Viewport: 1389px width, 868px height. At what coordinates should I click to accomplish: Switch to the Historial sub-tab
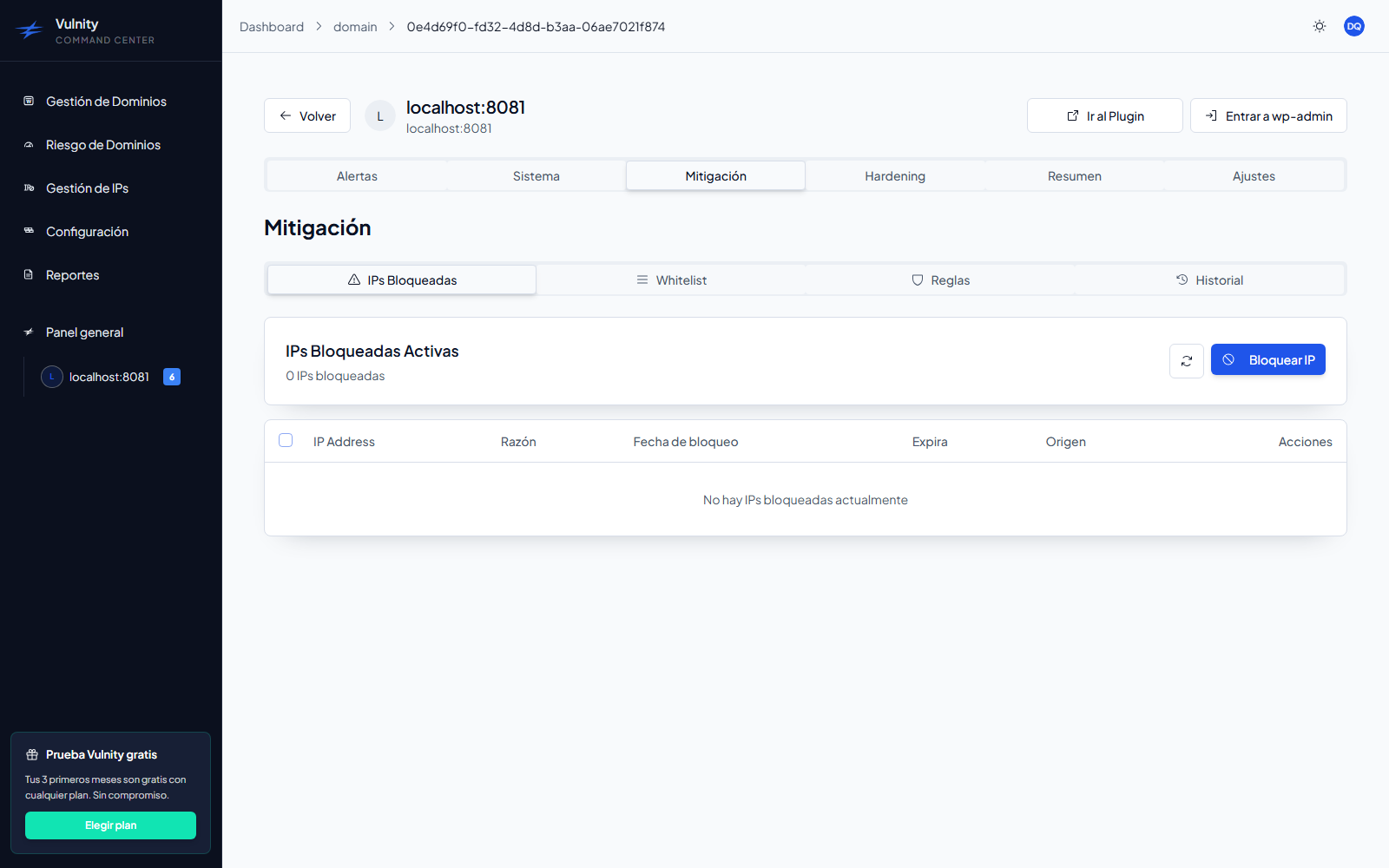click(x=1209, y=280)
